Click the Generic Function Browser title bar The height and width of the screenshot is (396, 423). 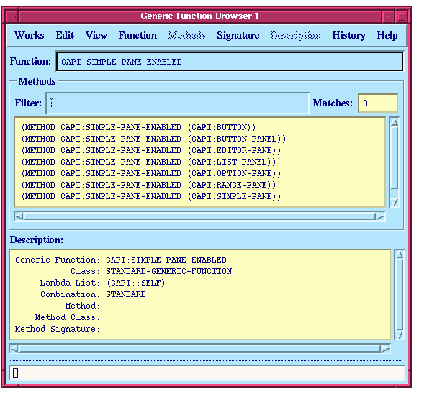point(199,16)
